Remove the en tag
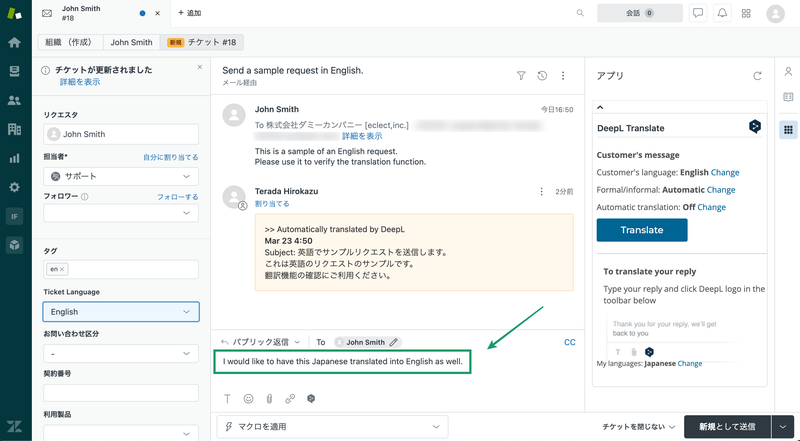The image size is (800, 441). [62, 269]
